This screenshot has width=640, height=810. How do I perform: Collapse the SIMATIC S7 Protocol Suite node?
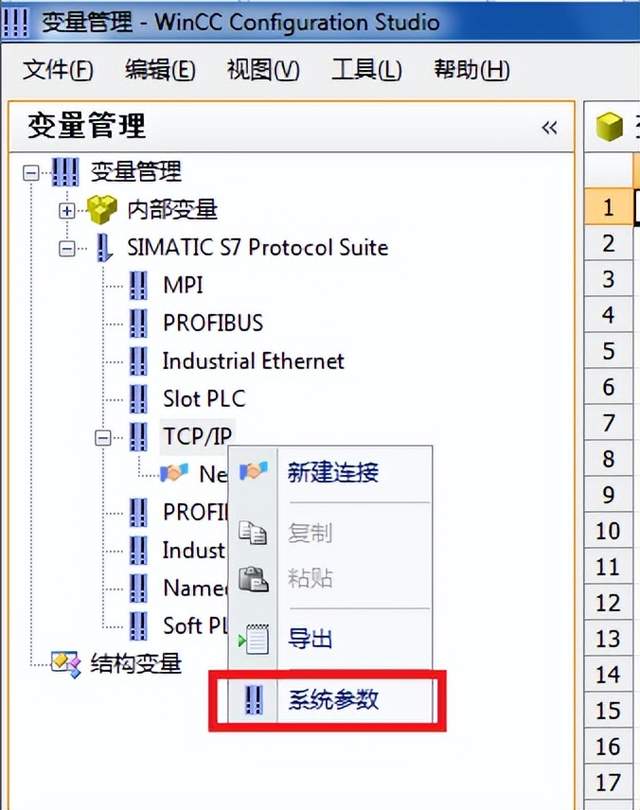point(67,248)
